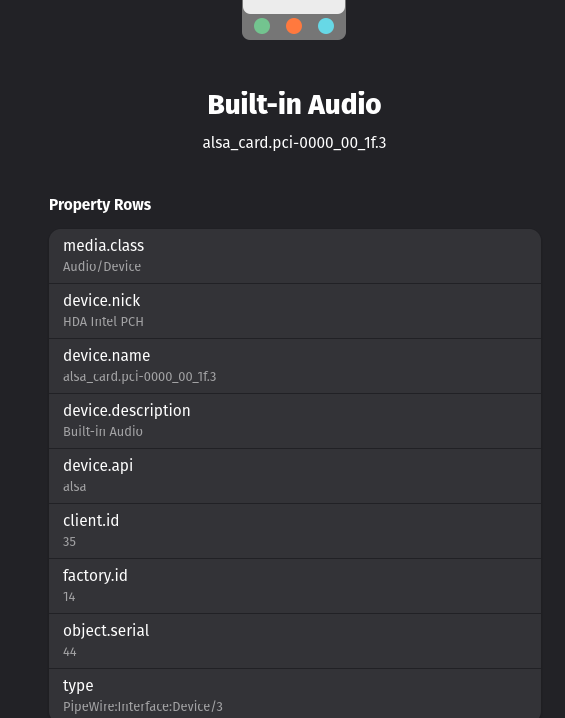This screenshot has width=565, height=718.
Task: Click the alsa_card.pci-0000_00_1f.3 subtitle
Action: point(294,143)
